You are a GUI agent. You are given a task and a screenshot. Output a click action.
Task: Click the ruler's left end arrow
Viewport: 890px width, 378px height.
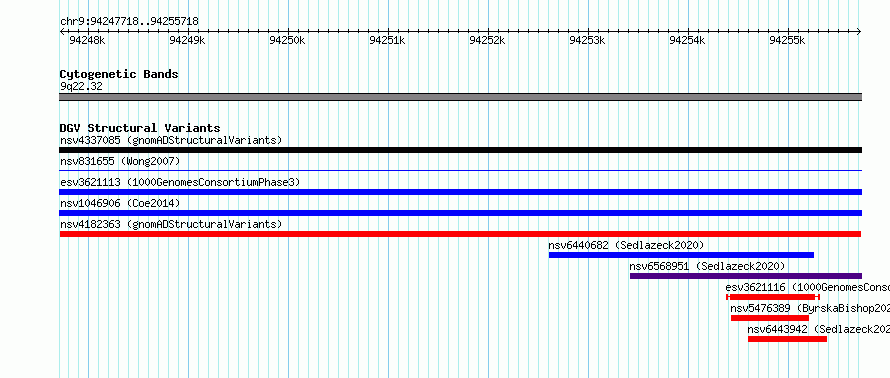click(x=62, y=31)
